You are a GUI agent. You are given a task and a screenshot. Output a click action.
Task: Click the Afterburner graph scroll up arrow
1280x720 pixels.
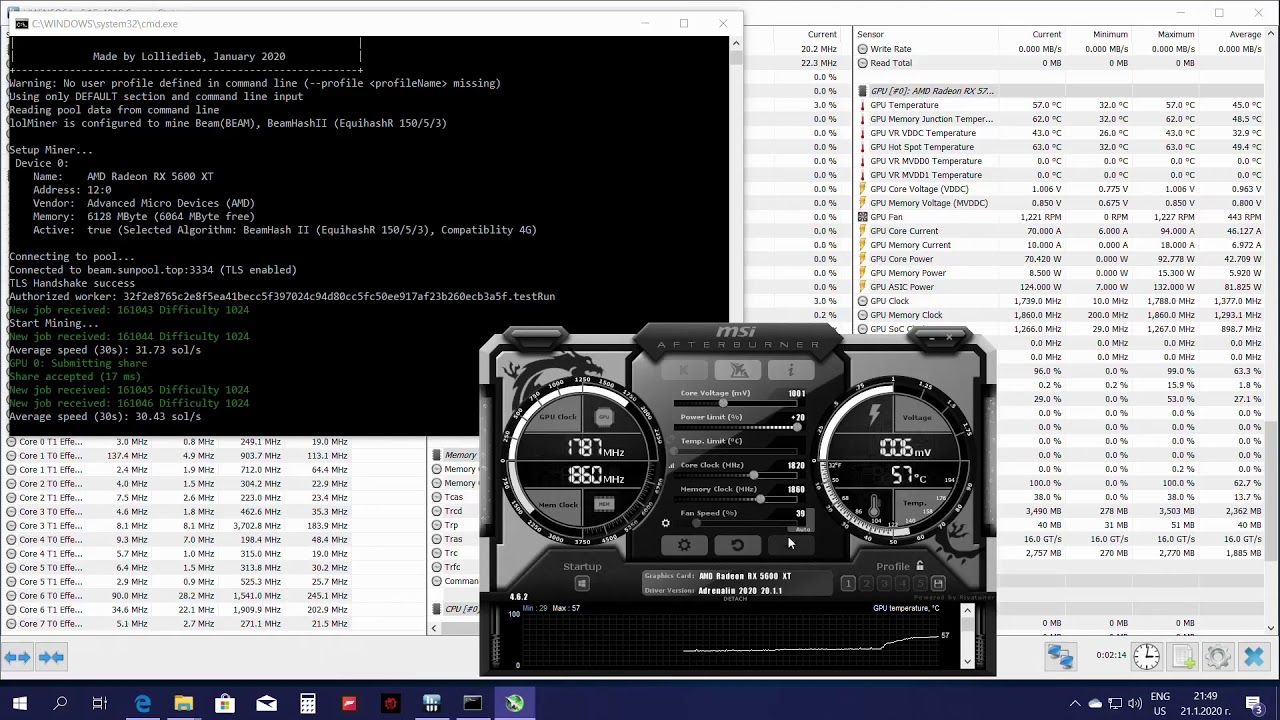pyautogui.click(x=967, y=611)
